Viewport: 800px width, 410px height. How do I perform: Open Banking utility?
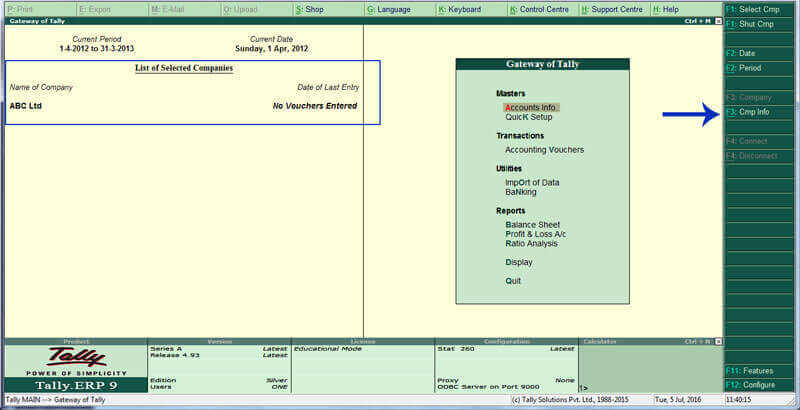[x=520, y=192]
